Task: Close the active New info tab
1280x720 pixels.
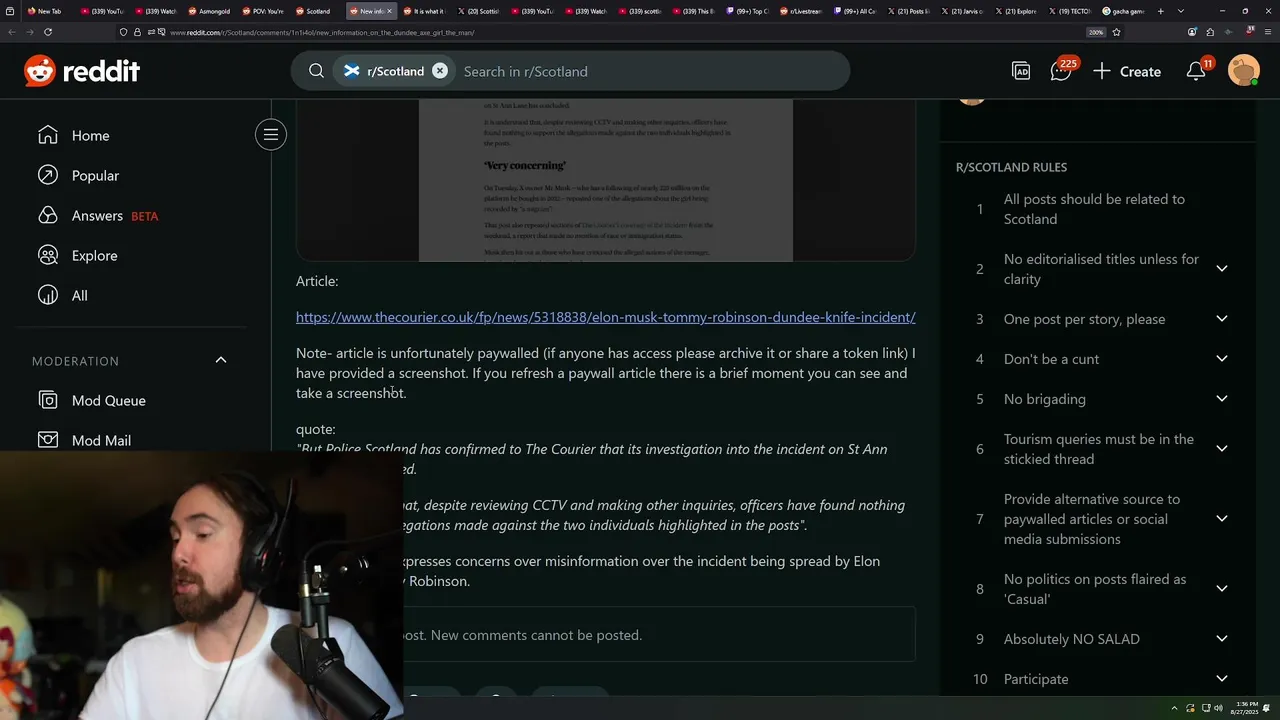Action: [x=390, y=11]
